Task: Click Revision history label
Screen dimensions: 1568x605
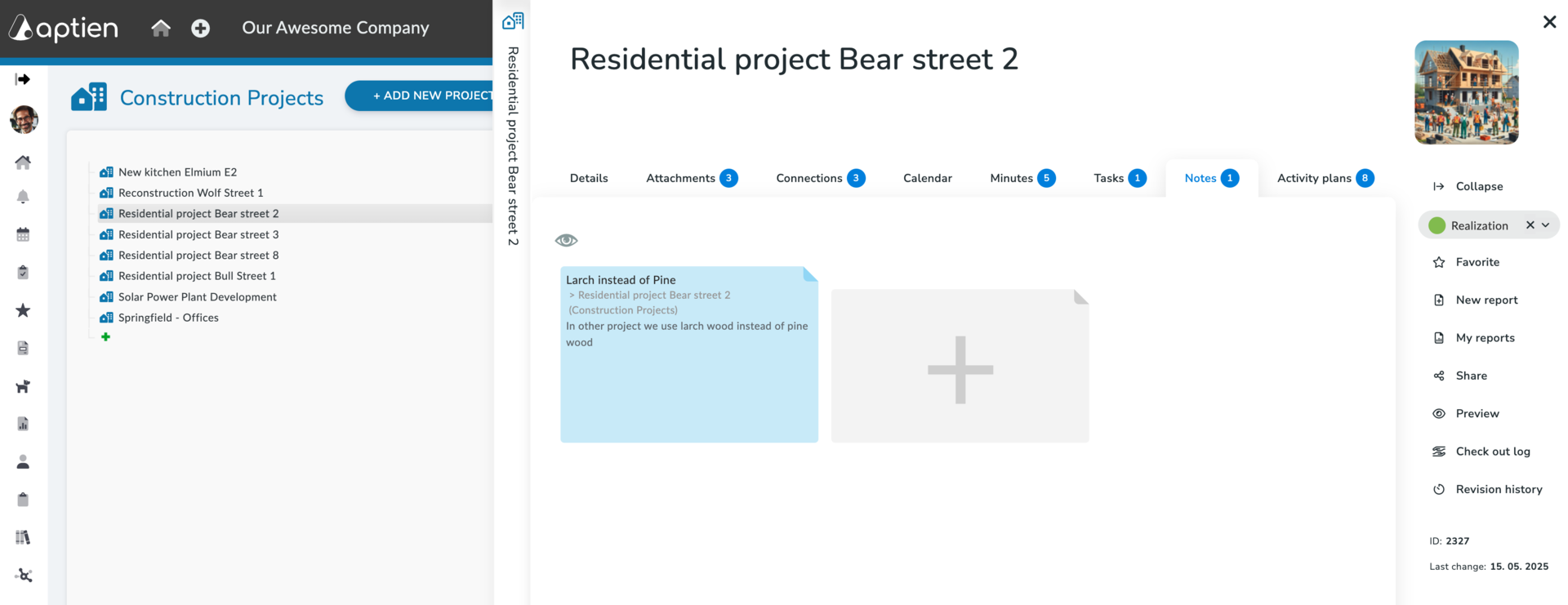Action: [x=1499, y=489]
